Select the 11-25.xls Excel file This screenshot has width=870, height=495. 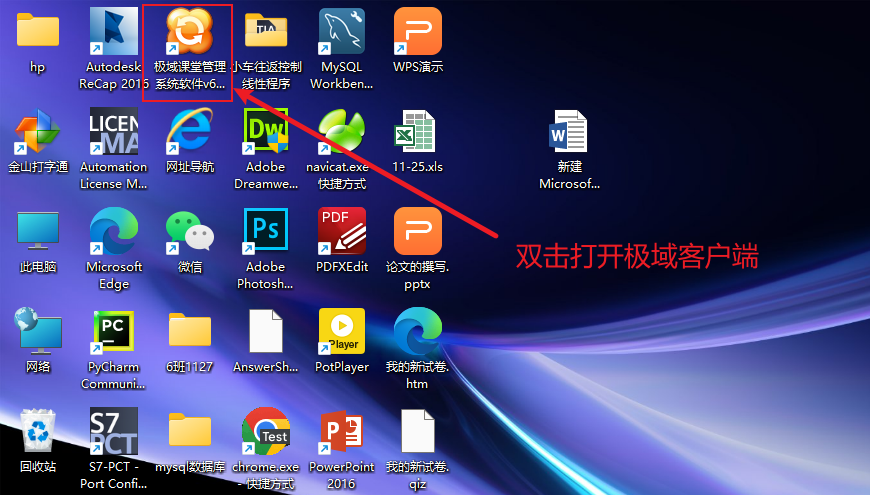tap(417, 131)
